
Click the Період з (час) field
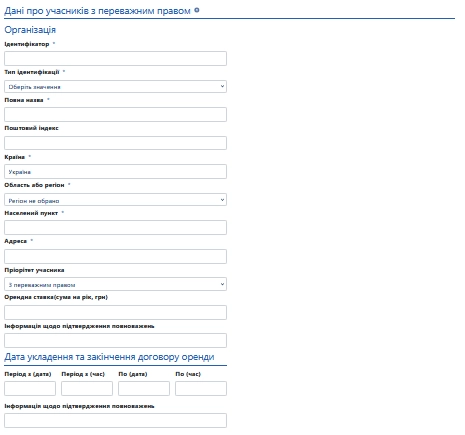pos(87,388)
